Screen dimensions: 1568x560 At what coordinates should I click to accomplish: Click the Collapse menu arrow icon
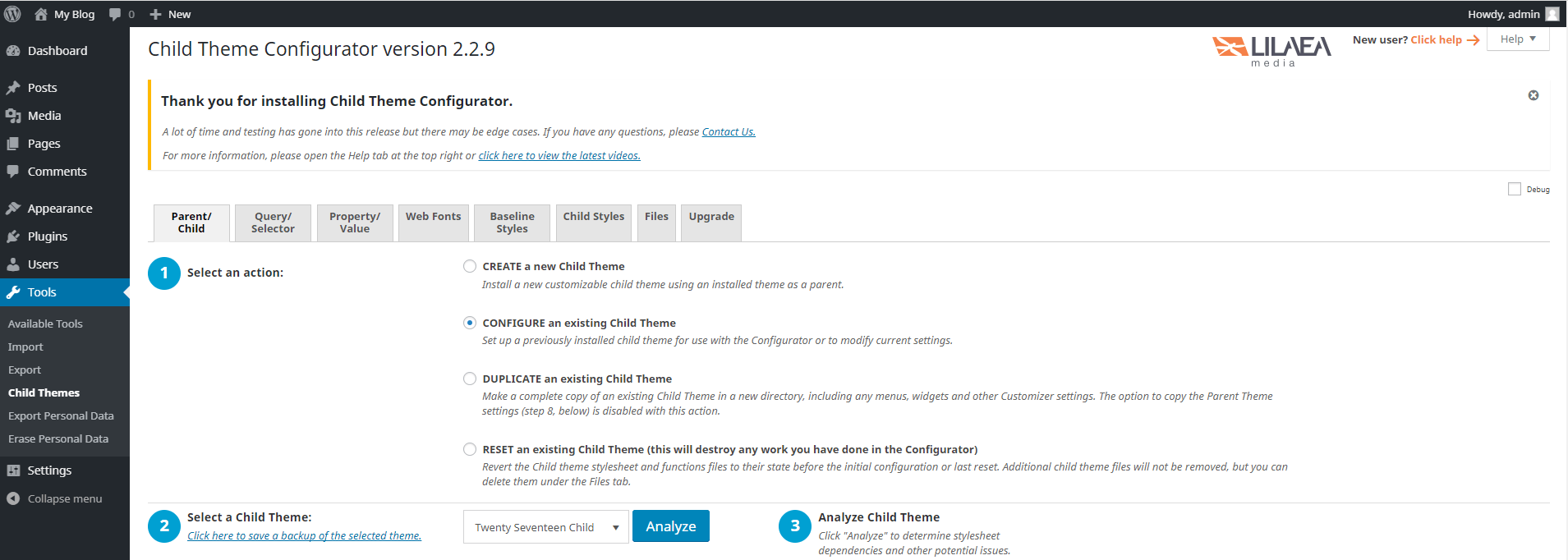[13, 498]
